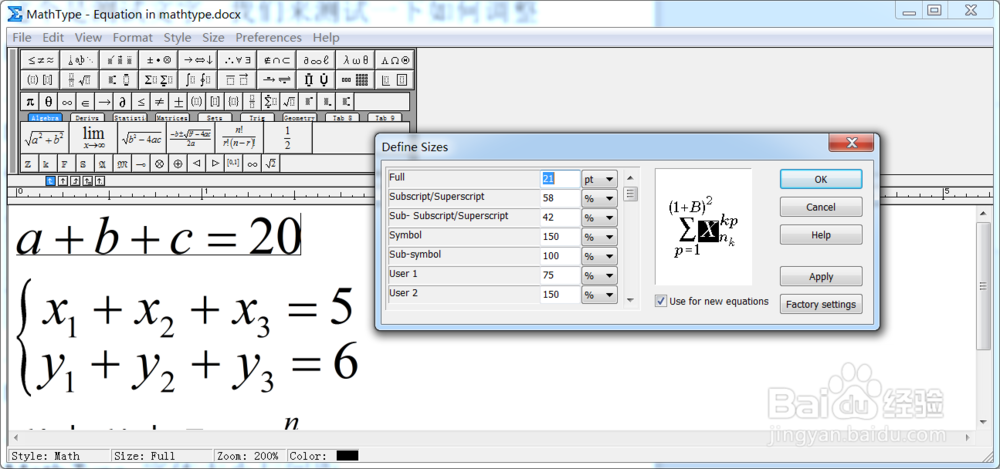Screen dimensions: 1000x469
Task: Open the lowercase Greek letters palette (λ ω θ)
Action: click(355, 61)
